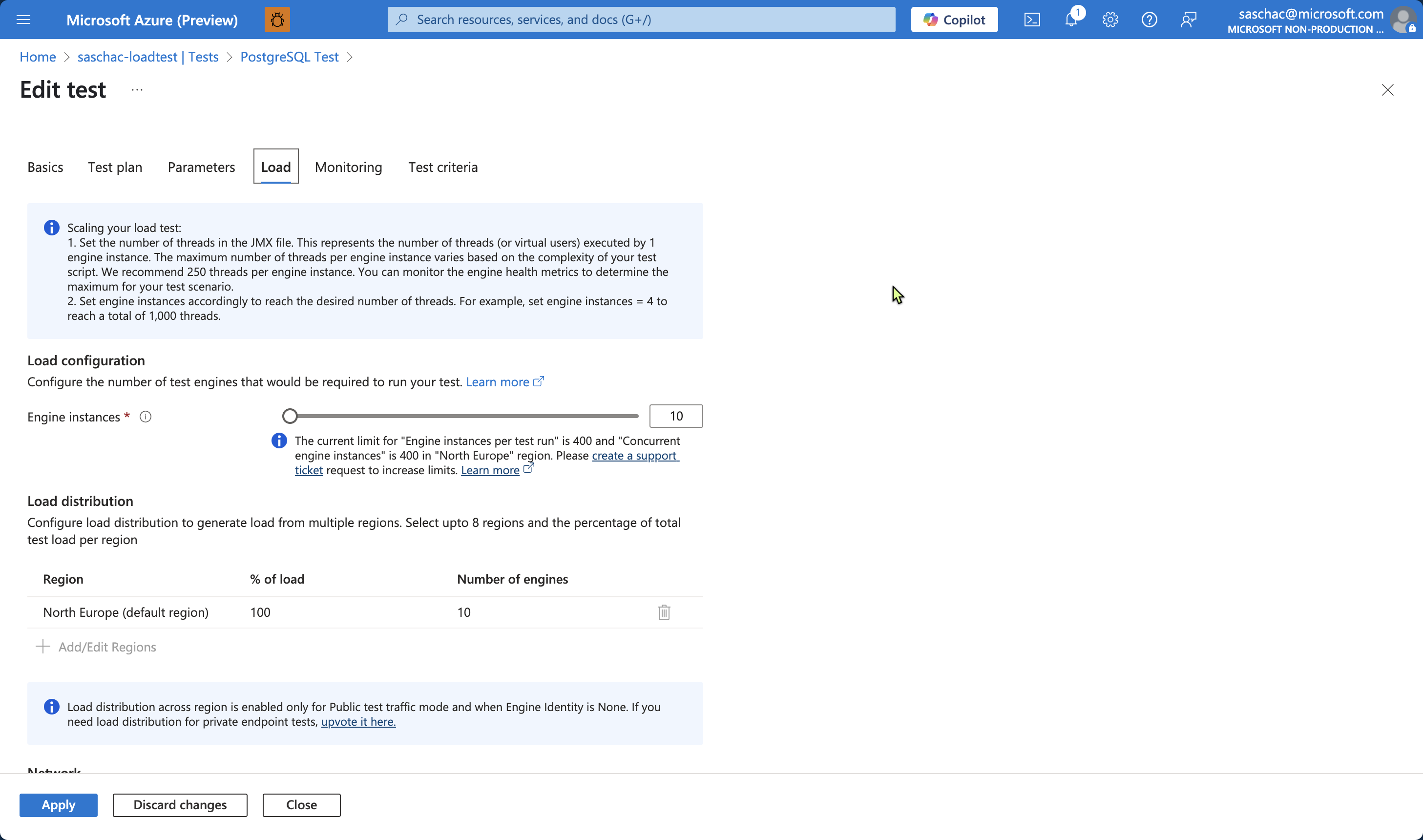Viewport: 1423px width, 840px height.
Task: Click the Copilot button
Action: [954, 20]
